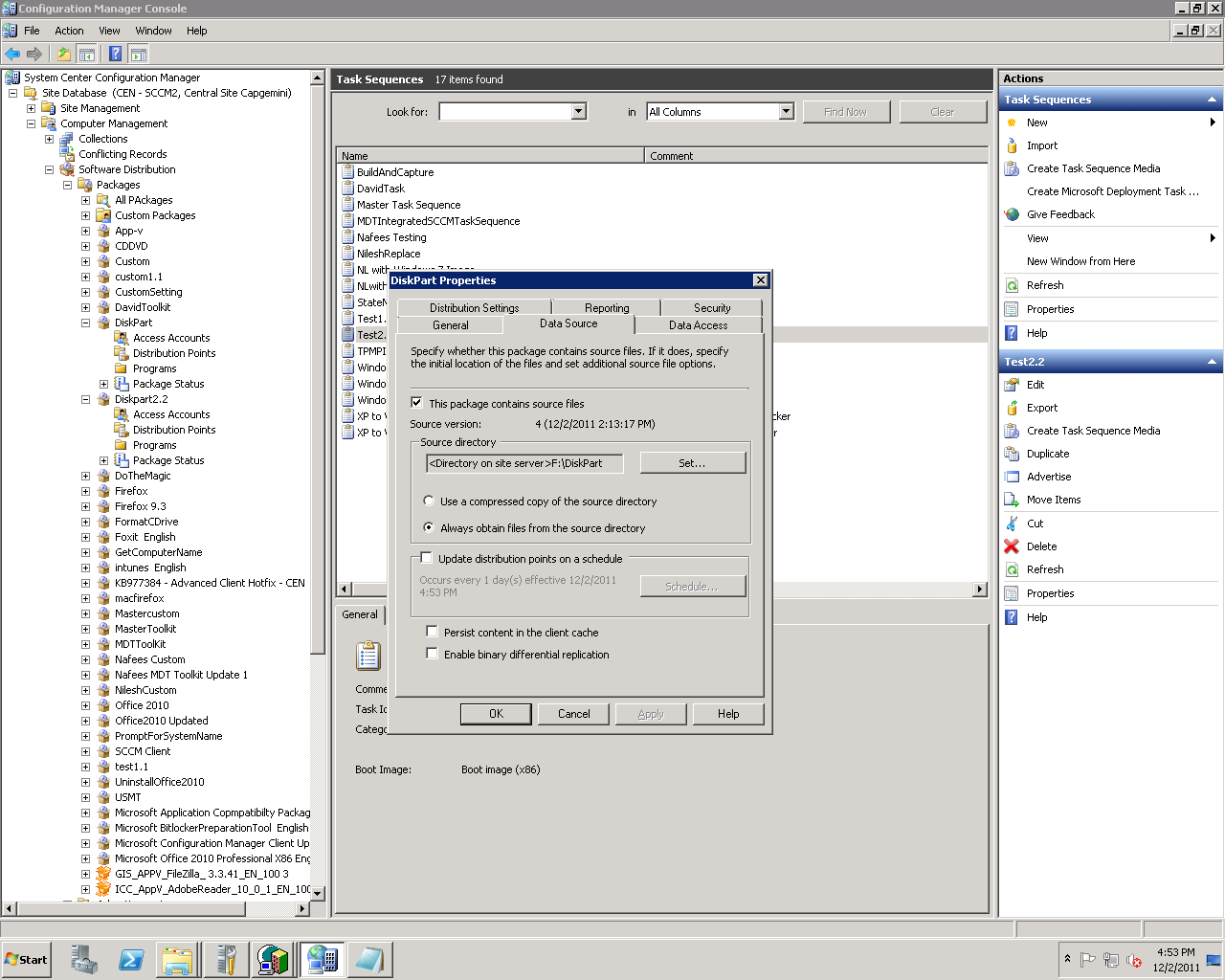Image resolution: width=1225 pixels, height=980 pixels.
Task: Select Use a compressed copy radio button
Action: coord(429,501)
